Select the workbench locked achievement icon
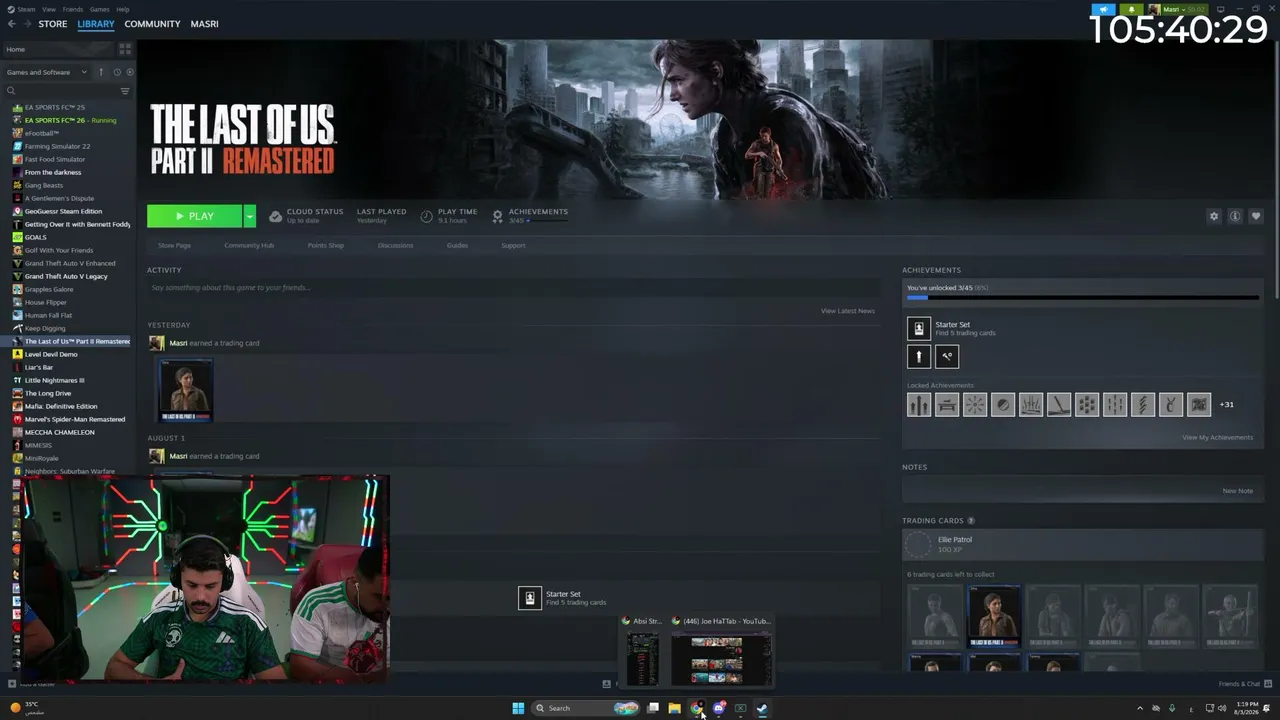The height and width of the screenshot is (720, 1280). coord(947,404)
